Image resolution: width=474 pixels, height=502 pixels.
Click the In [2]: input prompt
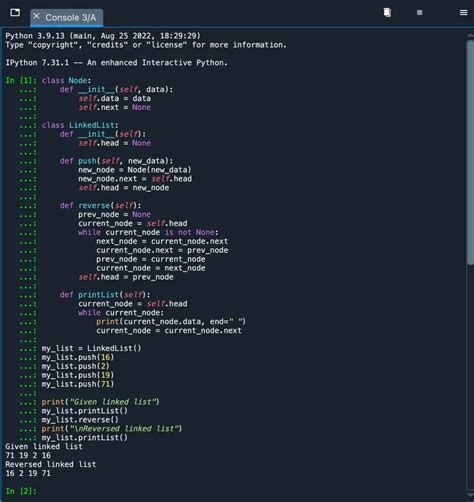pos(21,491)
